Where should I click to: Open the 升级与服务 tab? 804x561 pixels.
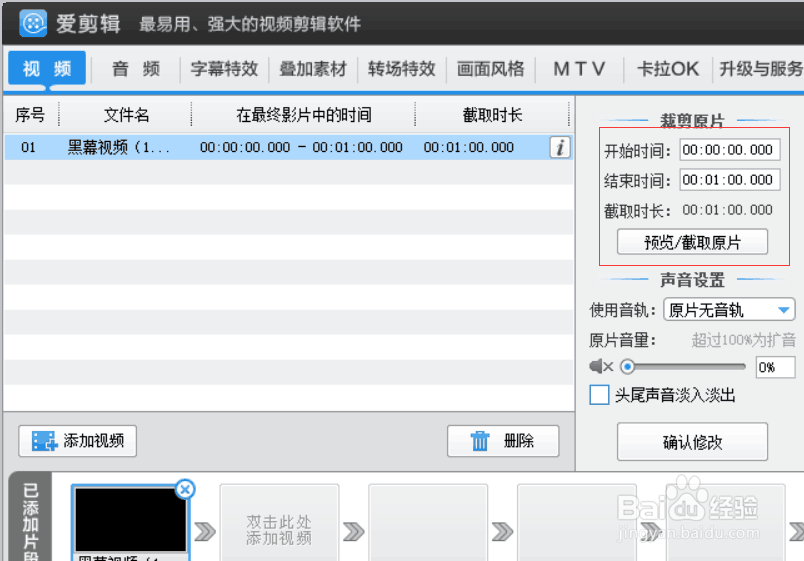coord(760,69)
